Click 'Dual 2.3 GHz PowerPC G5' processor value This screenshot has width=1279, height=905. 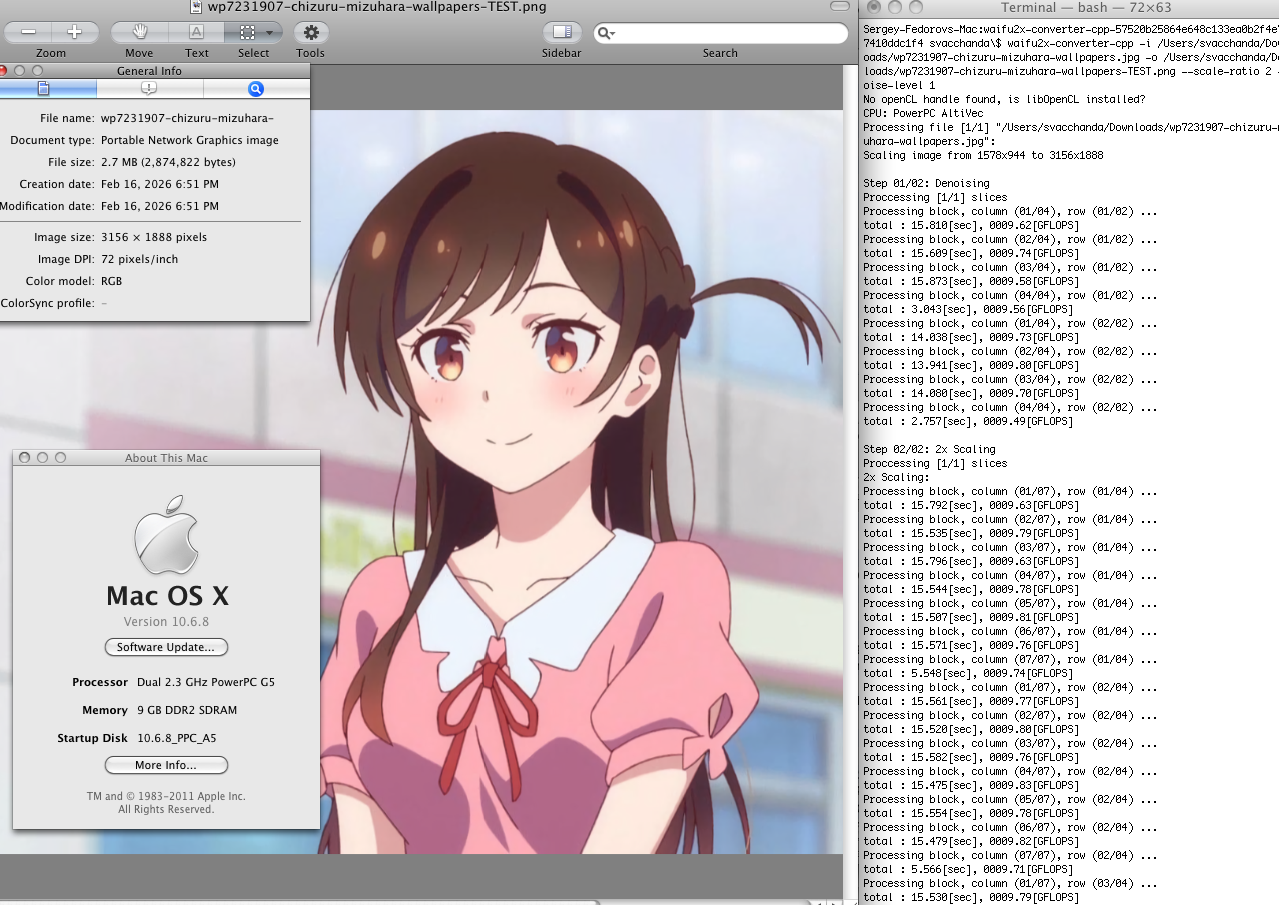206,682
